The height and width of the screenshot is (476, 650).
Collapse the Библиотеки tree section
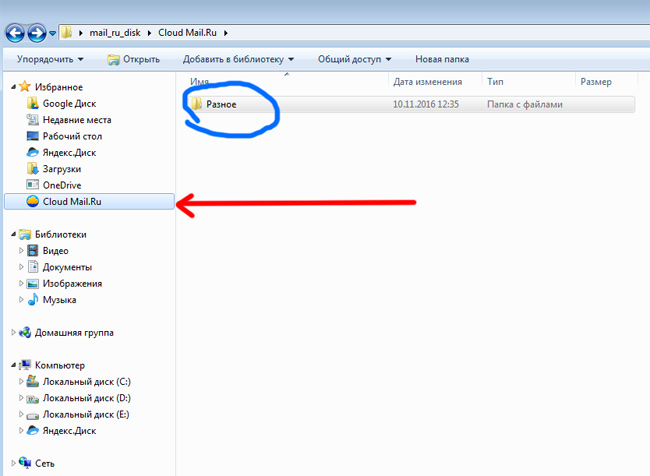pyautogui.click(x=13, y=234)
